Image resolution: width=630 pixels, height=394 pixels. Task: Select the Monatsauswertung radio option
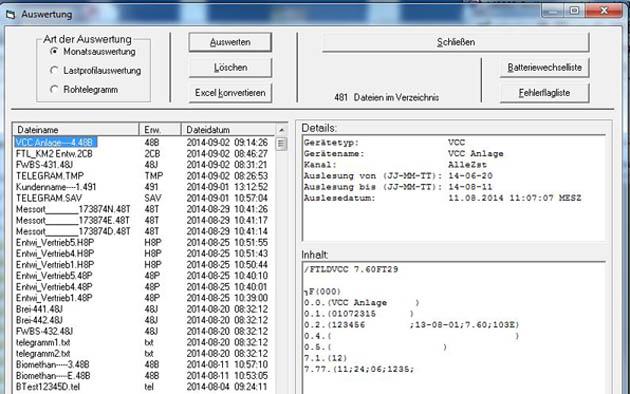(x=93, y=52)
